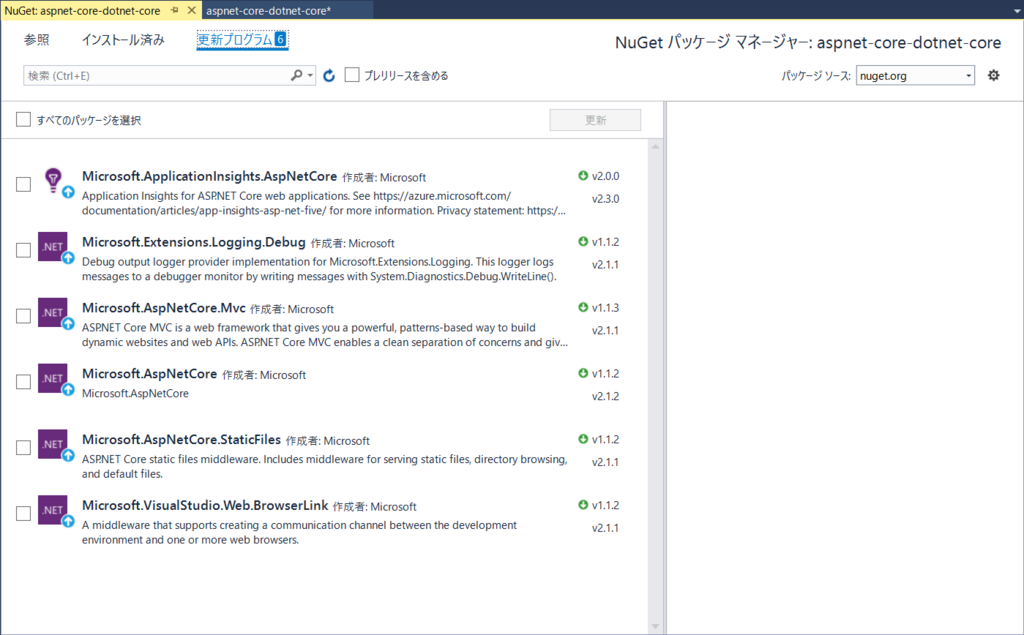Select Microsoft.AspNetCore.StaticFiles package title

[x=181, y=440]
